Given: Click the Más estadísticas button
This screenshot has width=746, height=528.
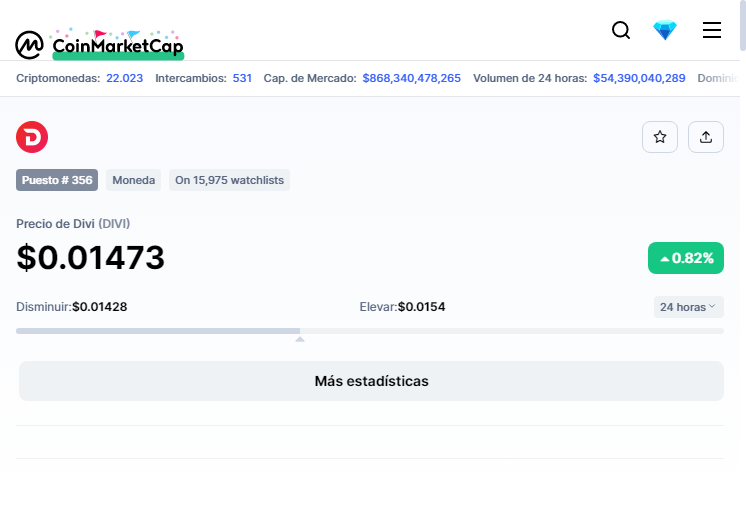Looking at the screenshot, I should (x=372, y=381).
